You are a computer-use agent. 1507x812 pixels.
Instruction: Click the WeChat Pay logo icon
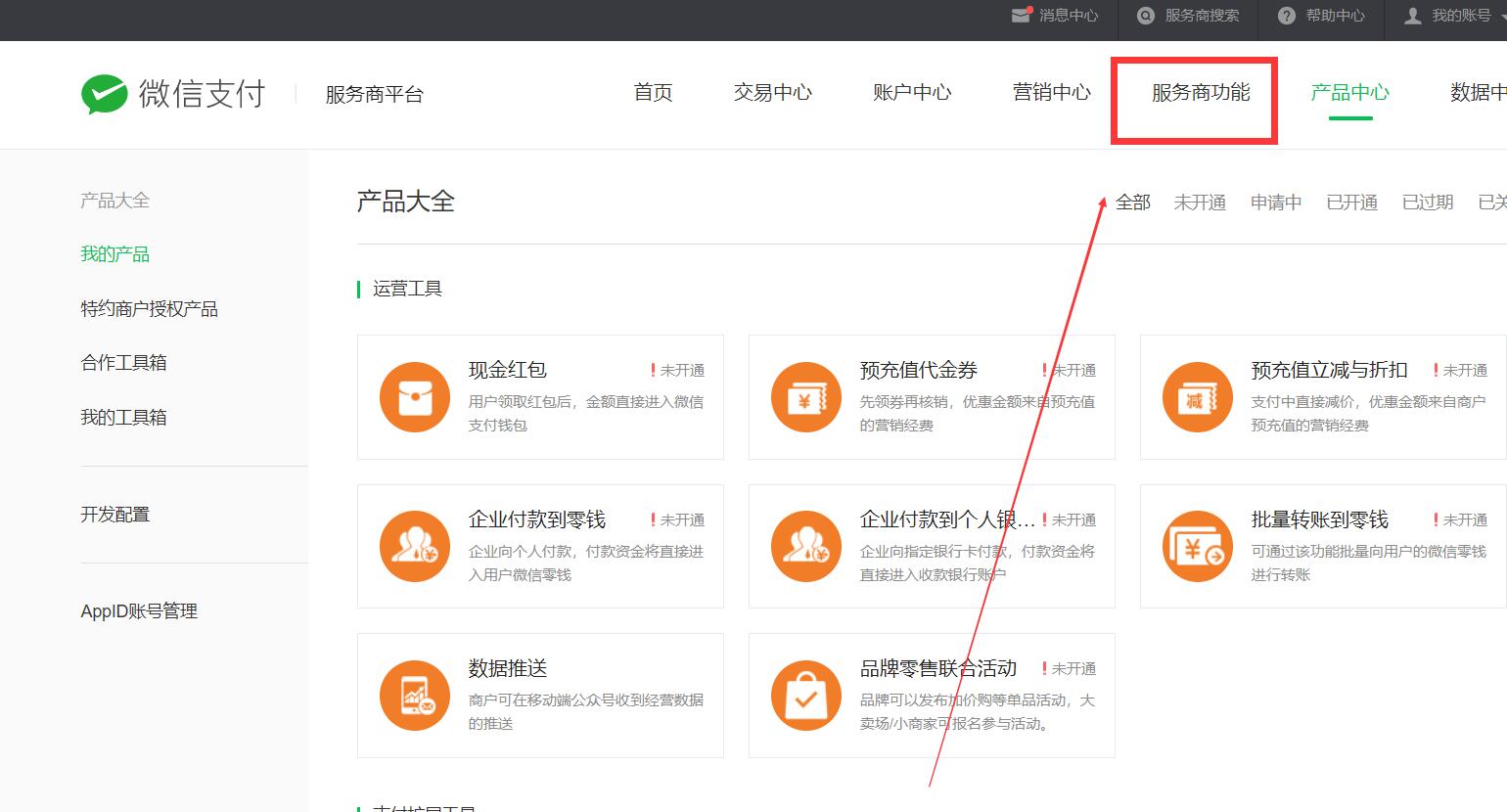[x=105, y=94]
